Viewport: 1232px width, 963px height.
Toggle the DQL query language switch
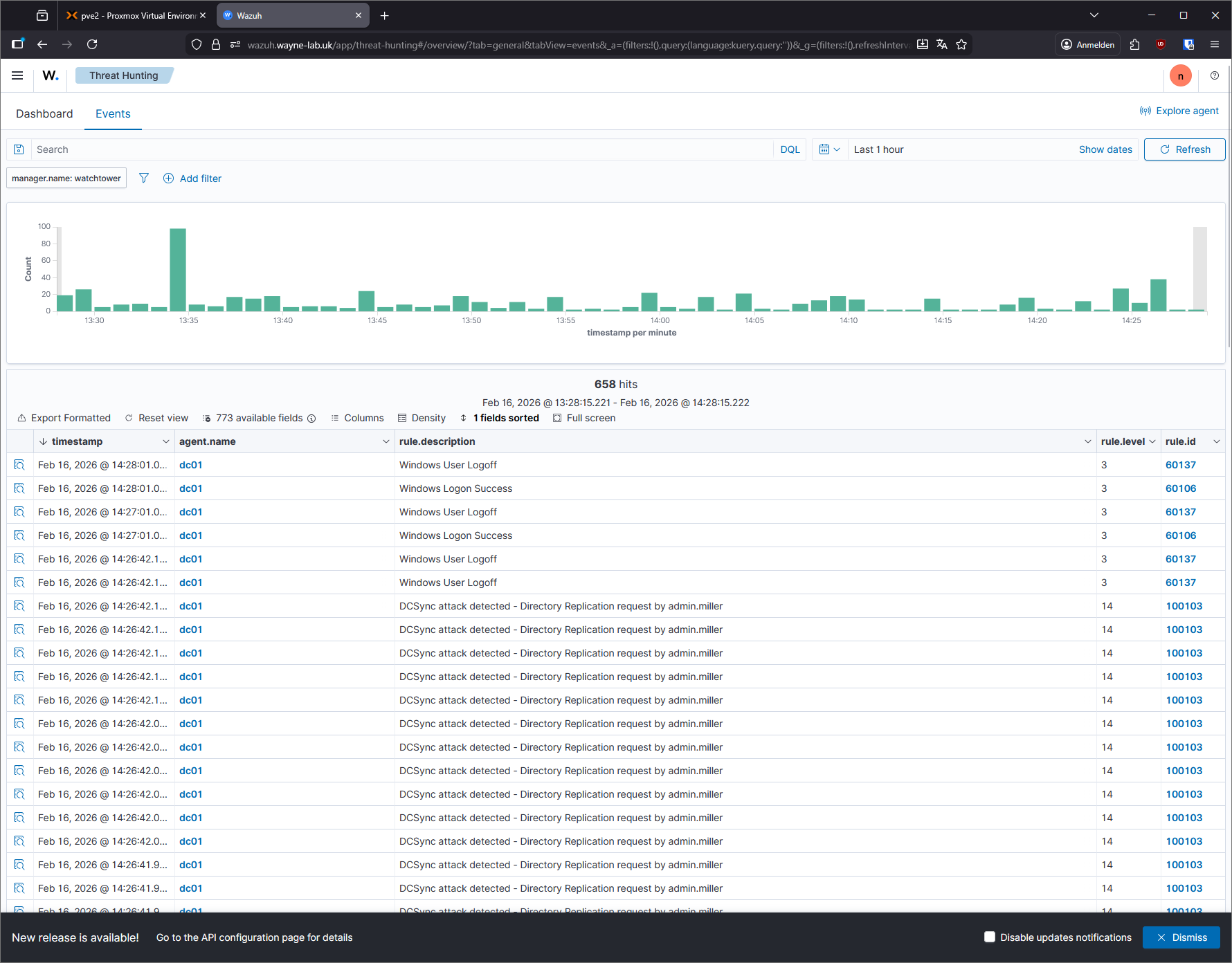click(790, 149)
